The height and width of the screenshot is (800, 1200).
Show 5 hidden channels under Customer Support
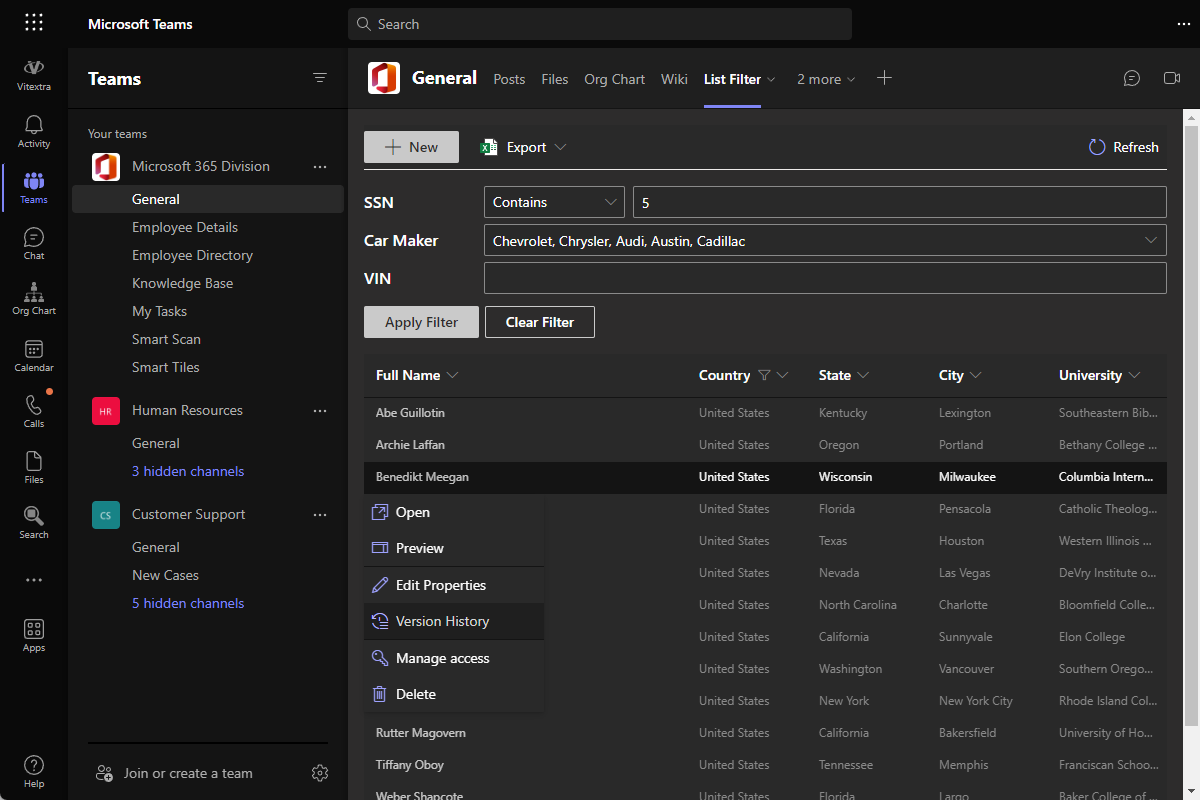pos(188,603)
